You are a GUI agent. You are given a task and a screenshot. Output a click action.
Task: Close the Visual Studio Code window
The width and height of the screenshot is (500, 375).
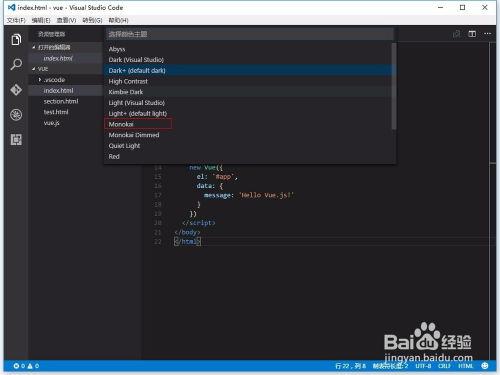[x=485, y=7]
